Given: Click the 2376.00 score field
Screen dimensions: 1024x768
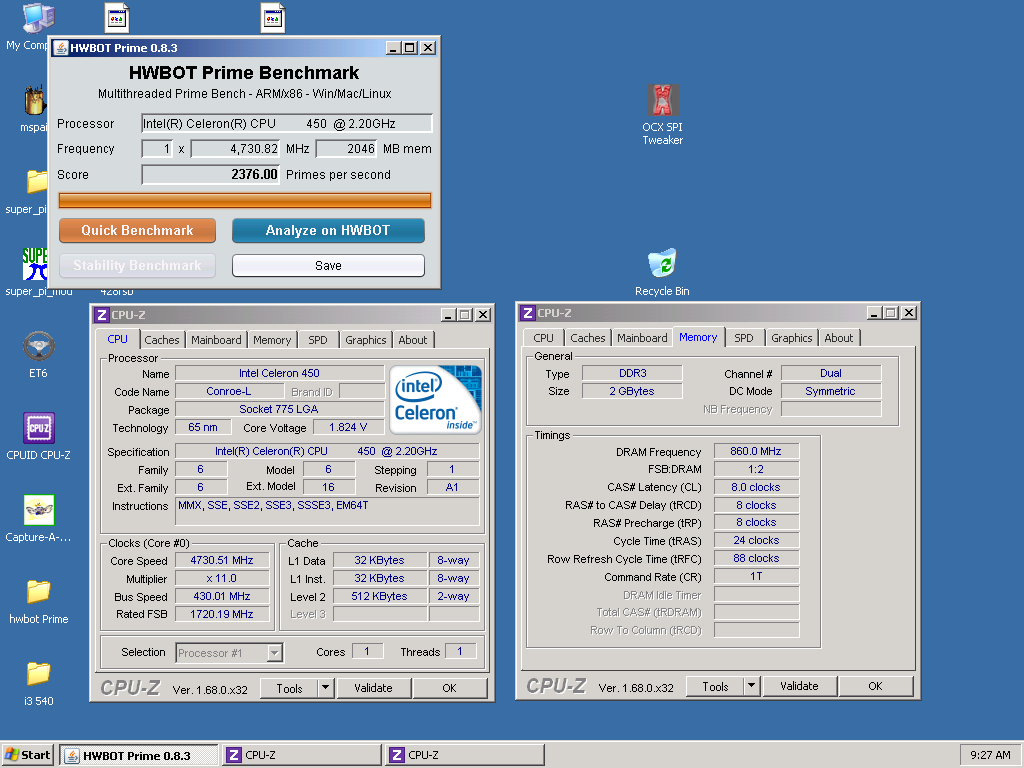Looking at the screenshot, I should coord(210,174).
